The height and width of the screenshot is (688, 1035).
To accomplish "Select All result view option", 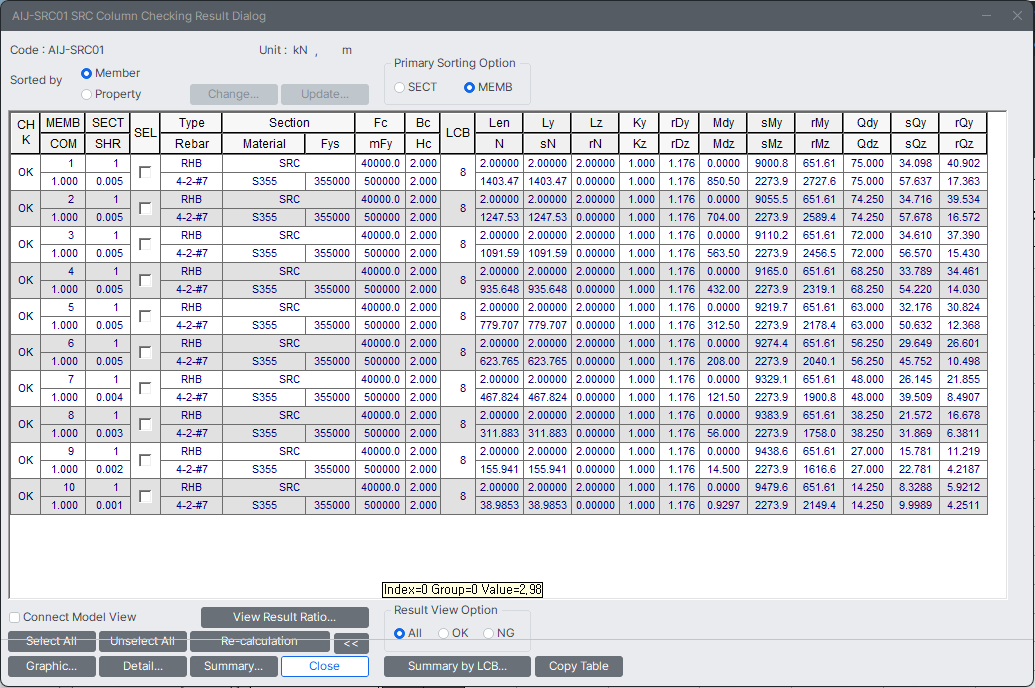I will click(399, 633).
